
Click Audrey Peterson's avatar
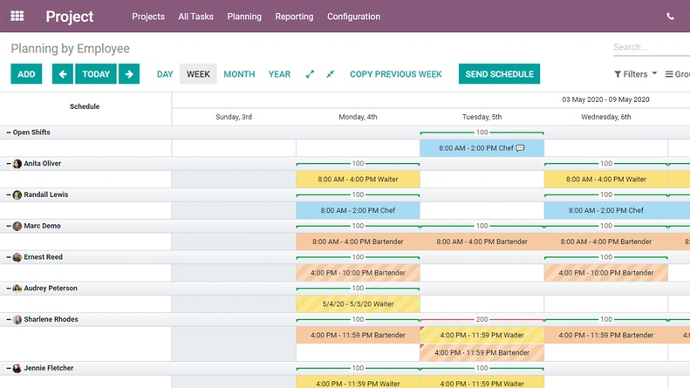click(x=17, y=288)
